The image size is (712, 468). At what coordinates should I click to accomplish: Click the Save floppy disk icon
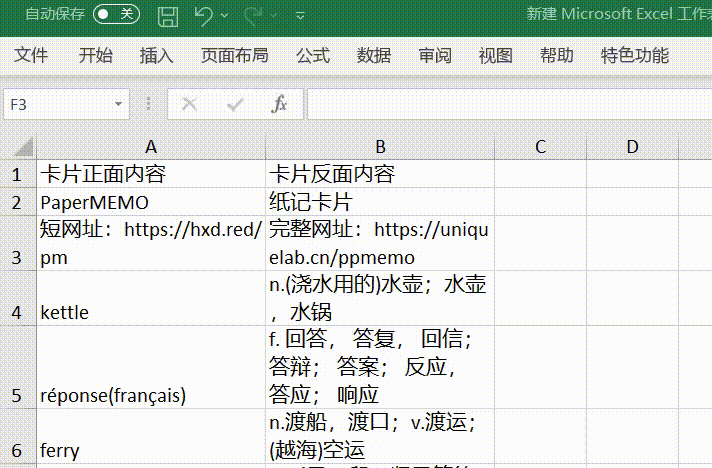[x=168, y=15]
